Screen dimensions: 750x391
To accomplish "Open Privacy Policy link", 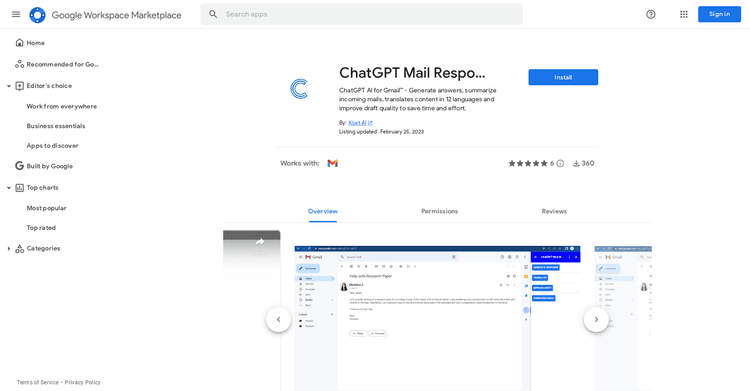I will pos(83,382).
